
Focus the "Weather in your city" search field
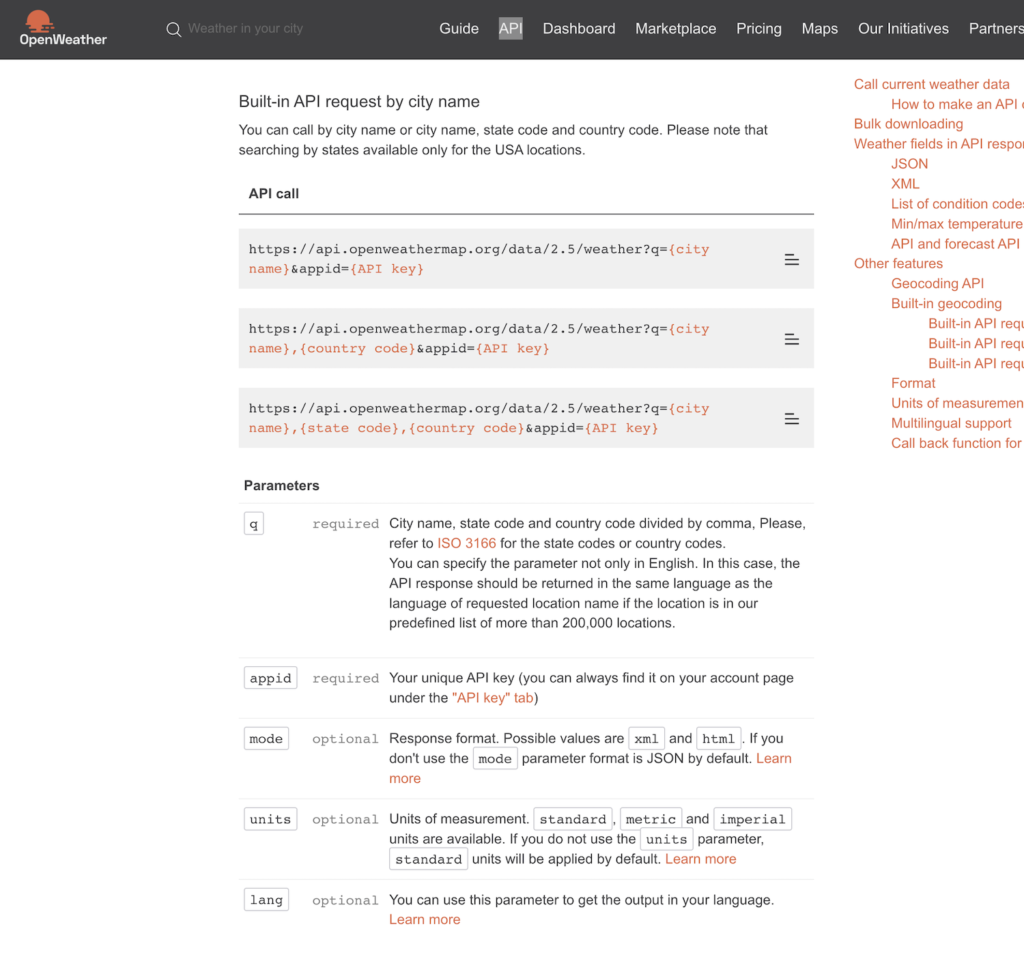tap(246, 29)
